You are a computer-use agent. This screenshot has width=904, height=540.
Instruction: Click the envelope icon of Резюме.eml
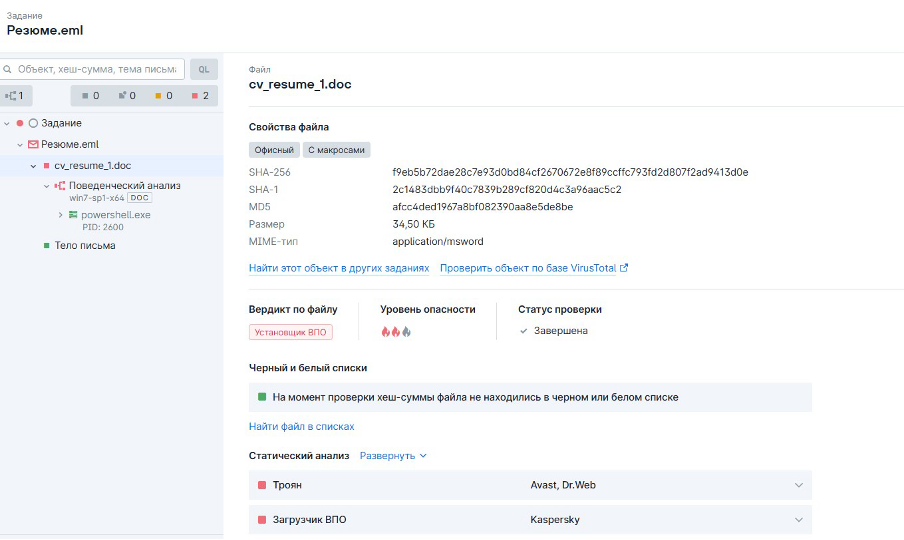click(33, 144)
